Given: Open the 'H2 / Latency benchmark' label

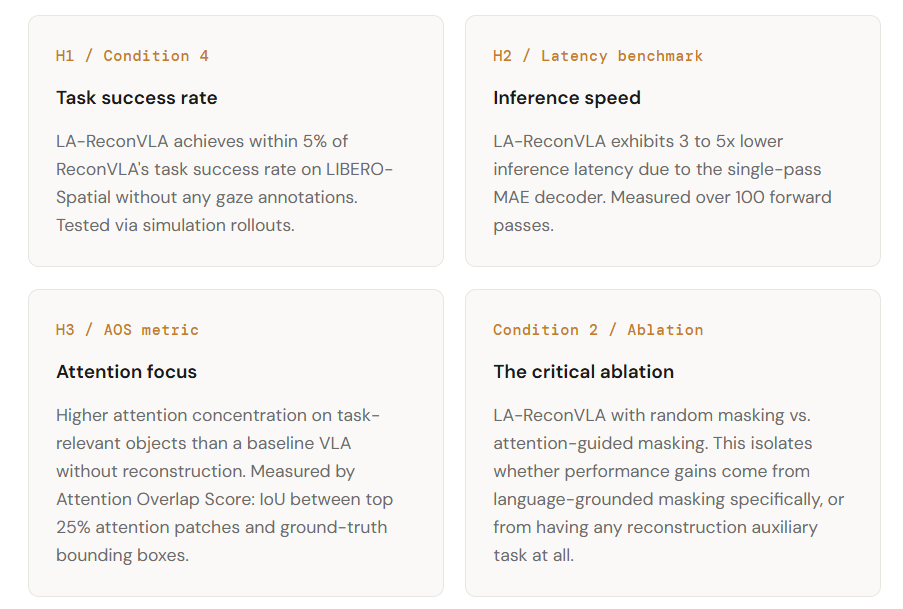Looking at the screenshot, I should tap(598, 56).
